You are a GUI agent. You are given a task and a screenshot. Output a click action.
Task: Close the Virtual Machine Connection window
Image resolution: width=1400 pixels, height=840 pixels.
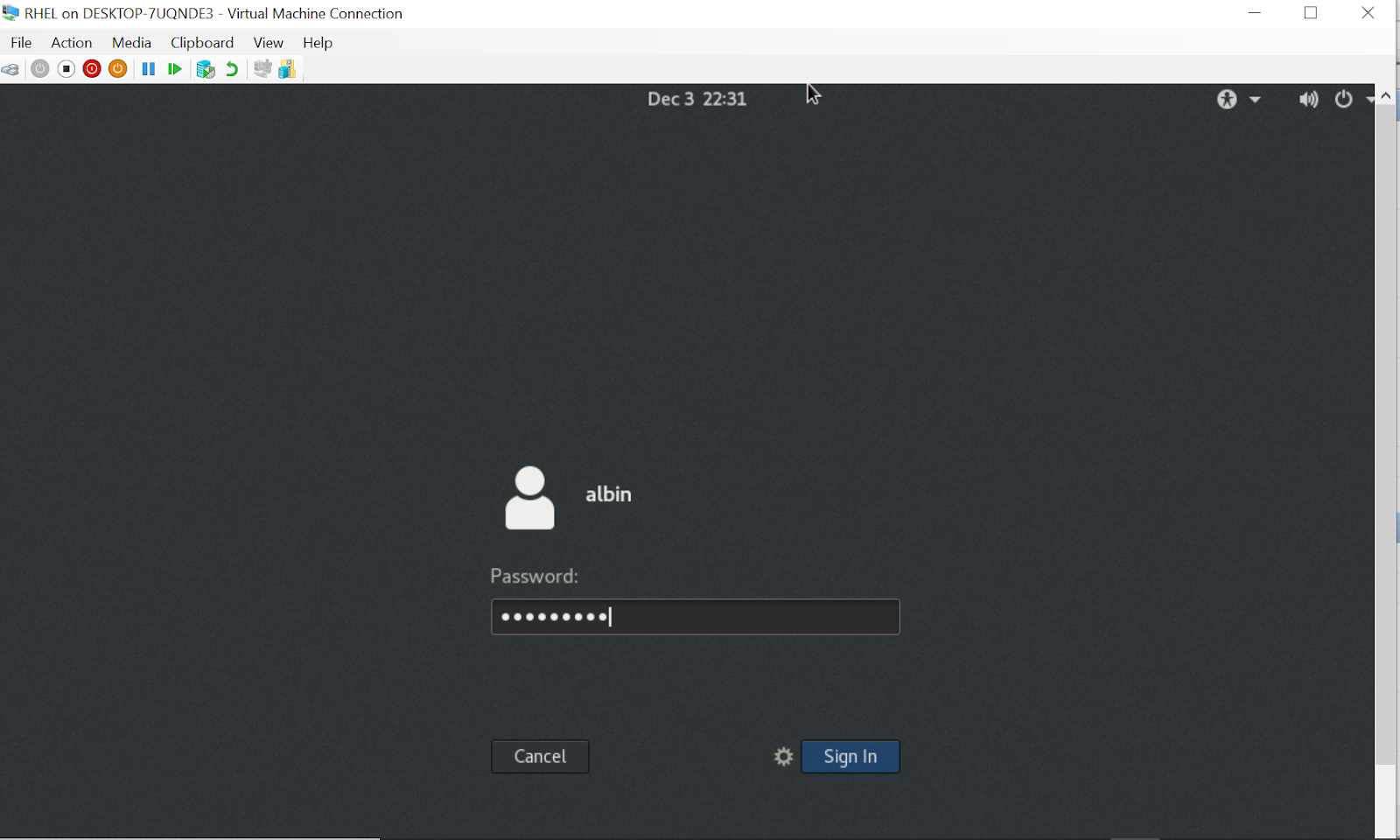click(x=1368, y=13)
